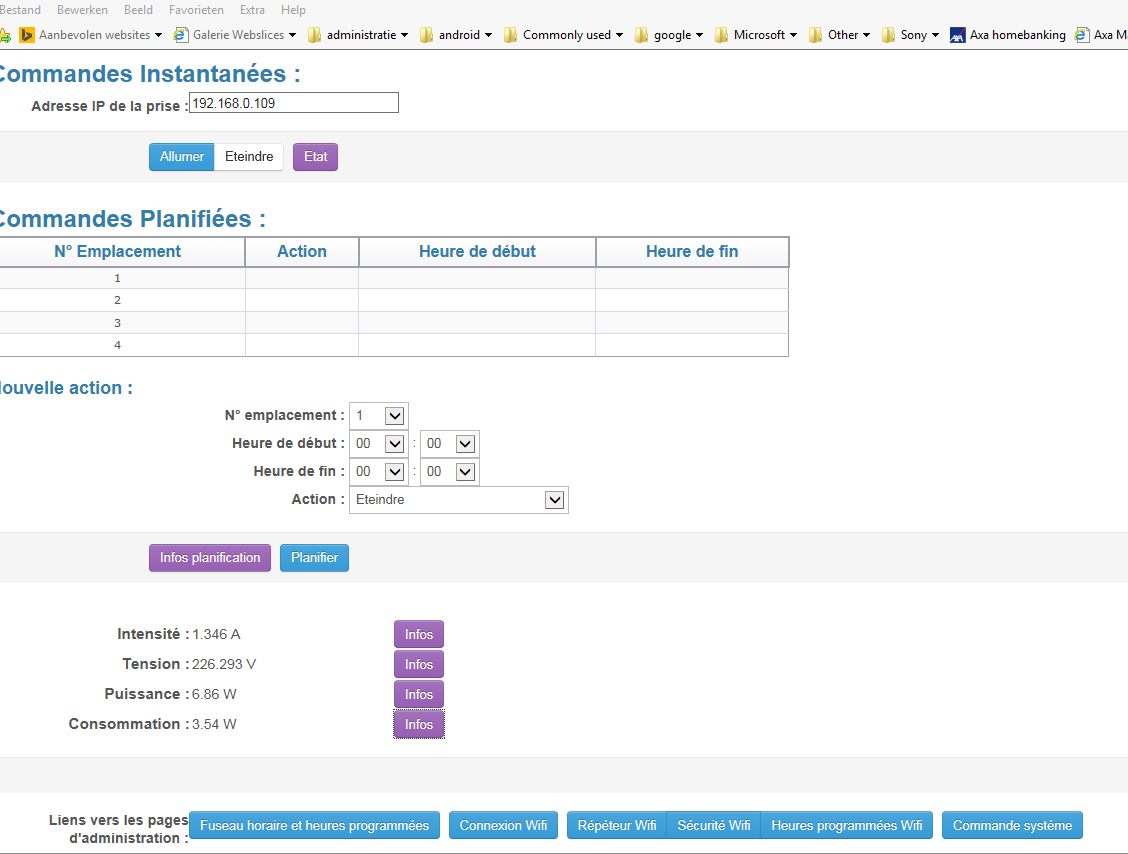
Task: Open the Favorieten menu
Action: [196, 10]
